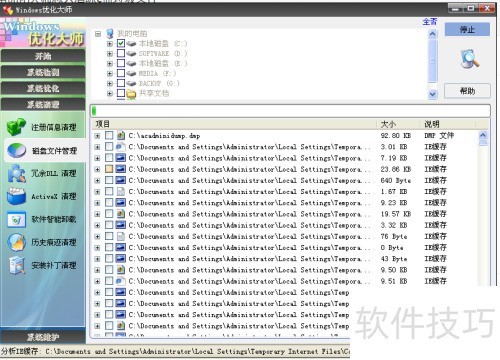Open 历史痕迹清理 history cleanup icon

(x=16, y=242)
